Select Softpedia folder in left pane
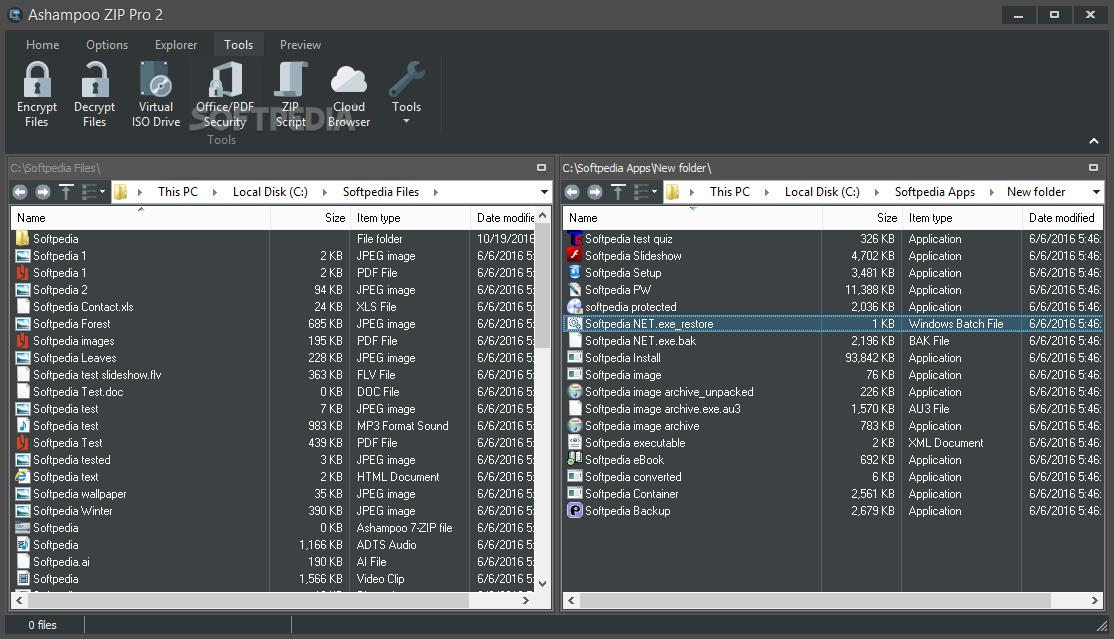 [55, 239]
